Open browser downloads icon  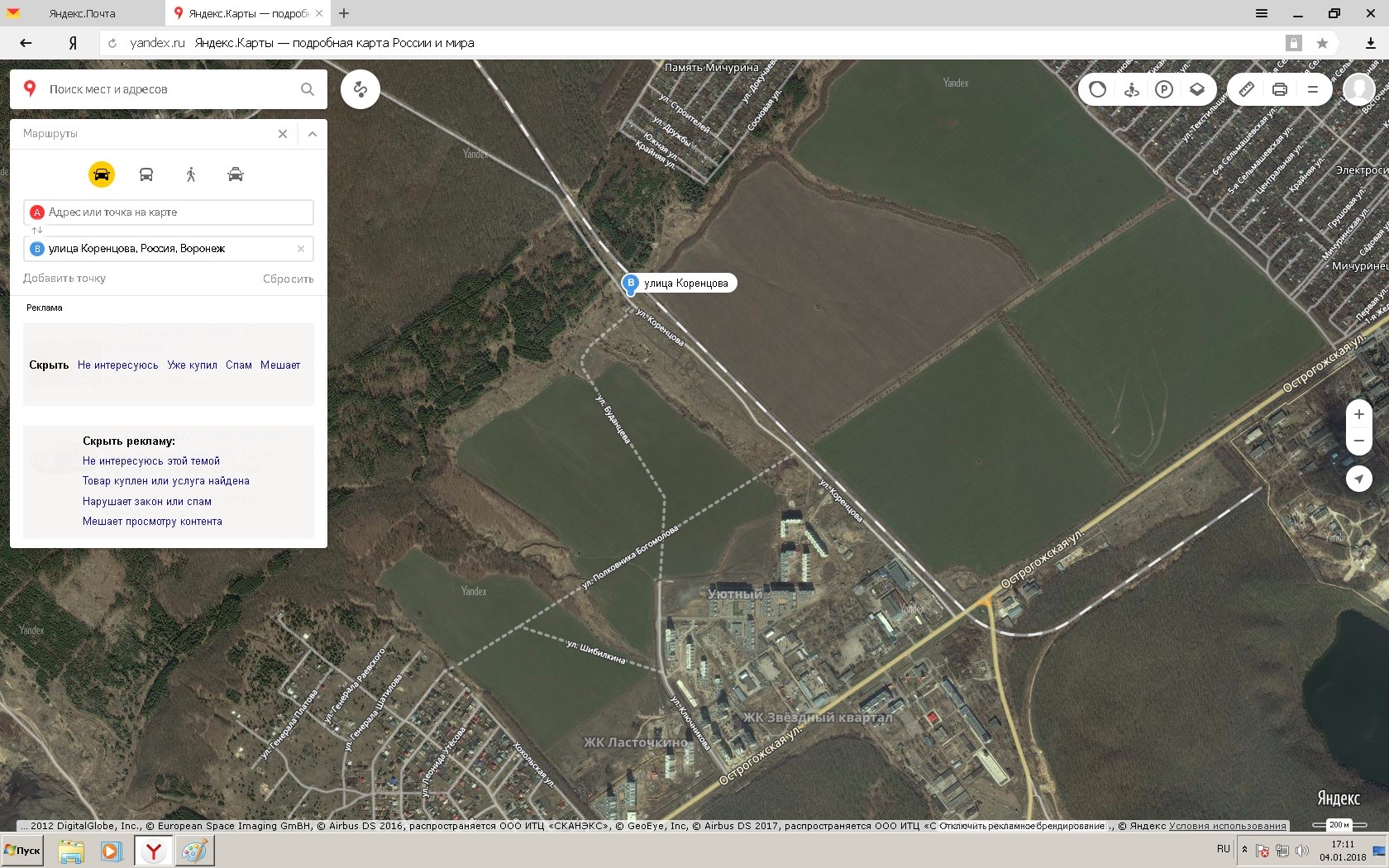pos(1370,43)
